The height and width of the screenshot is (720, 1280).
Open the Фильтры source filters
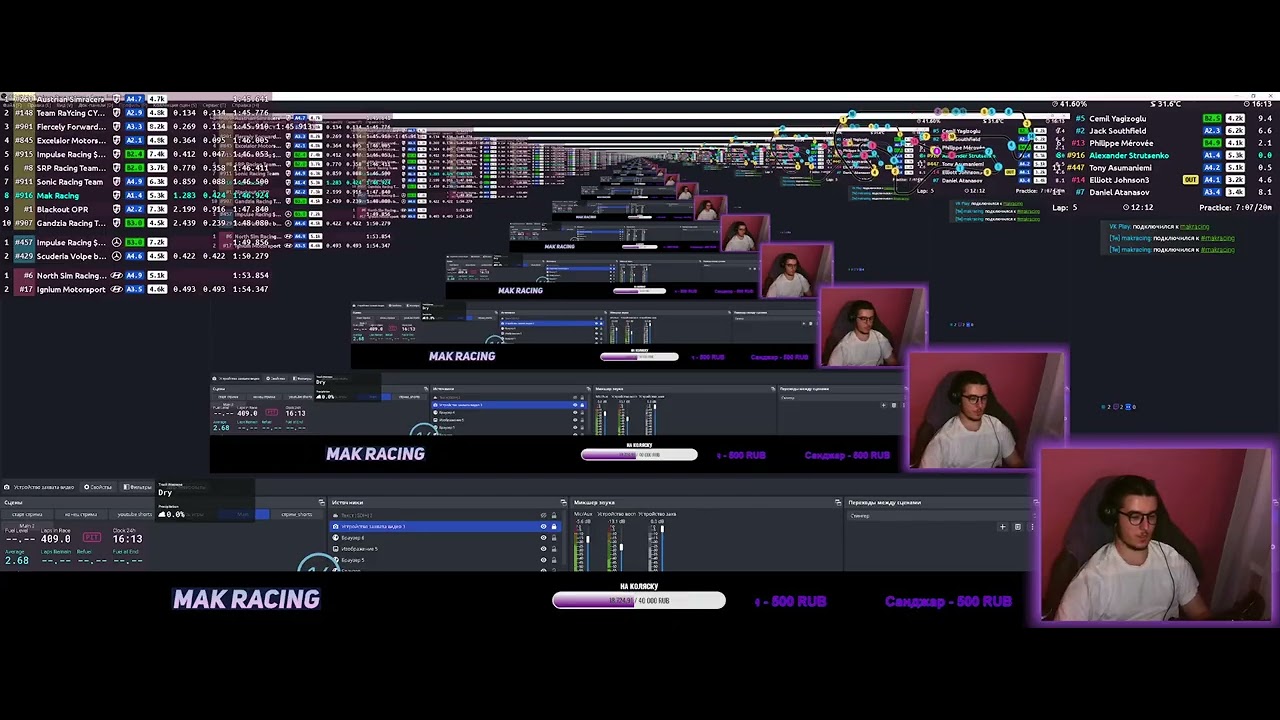point(137,487)
